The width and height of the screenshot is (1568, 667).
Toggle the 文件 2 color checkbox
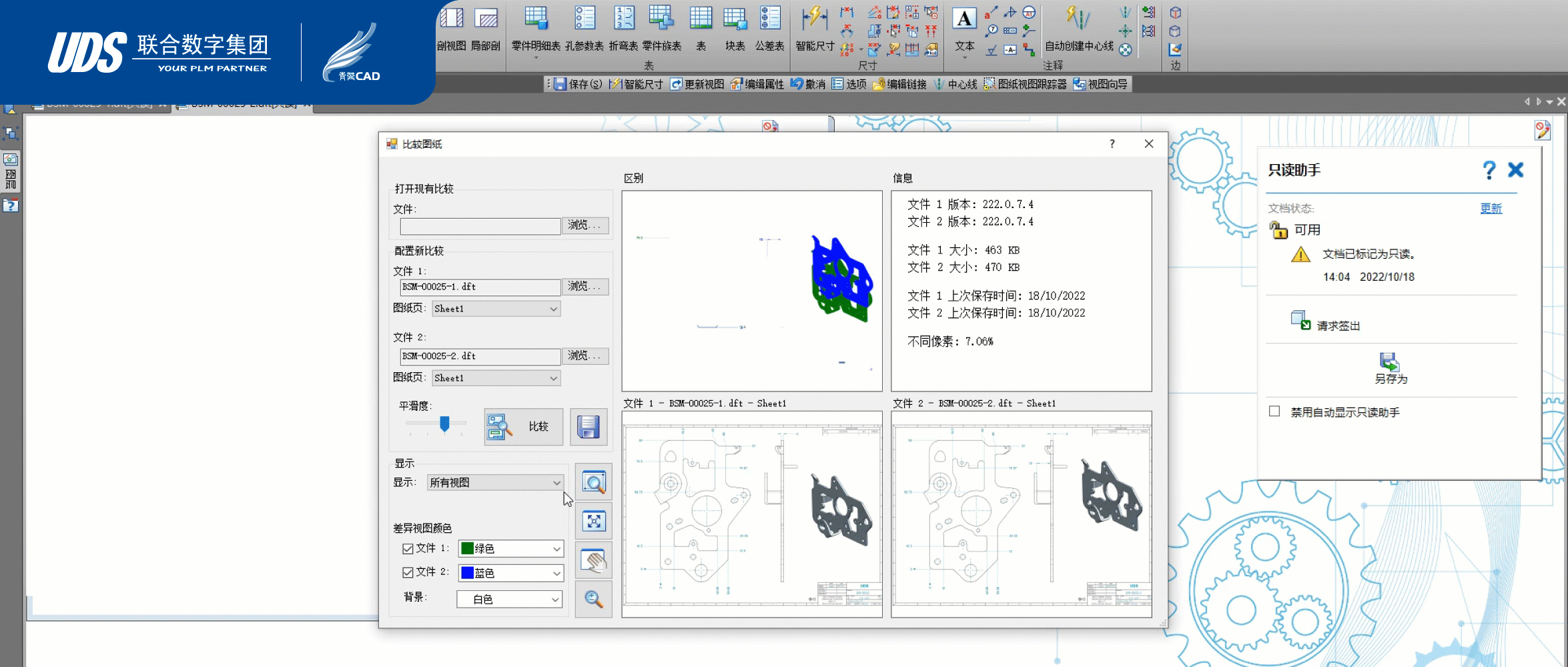[408, 573]
